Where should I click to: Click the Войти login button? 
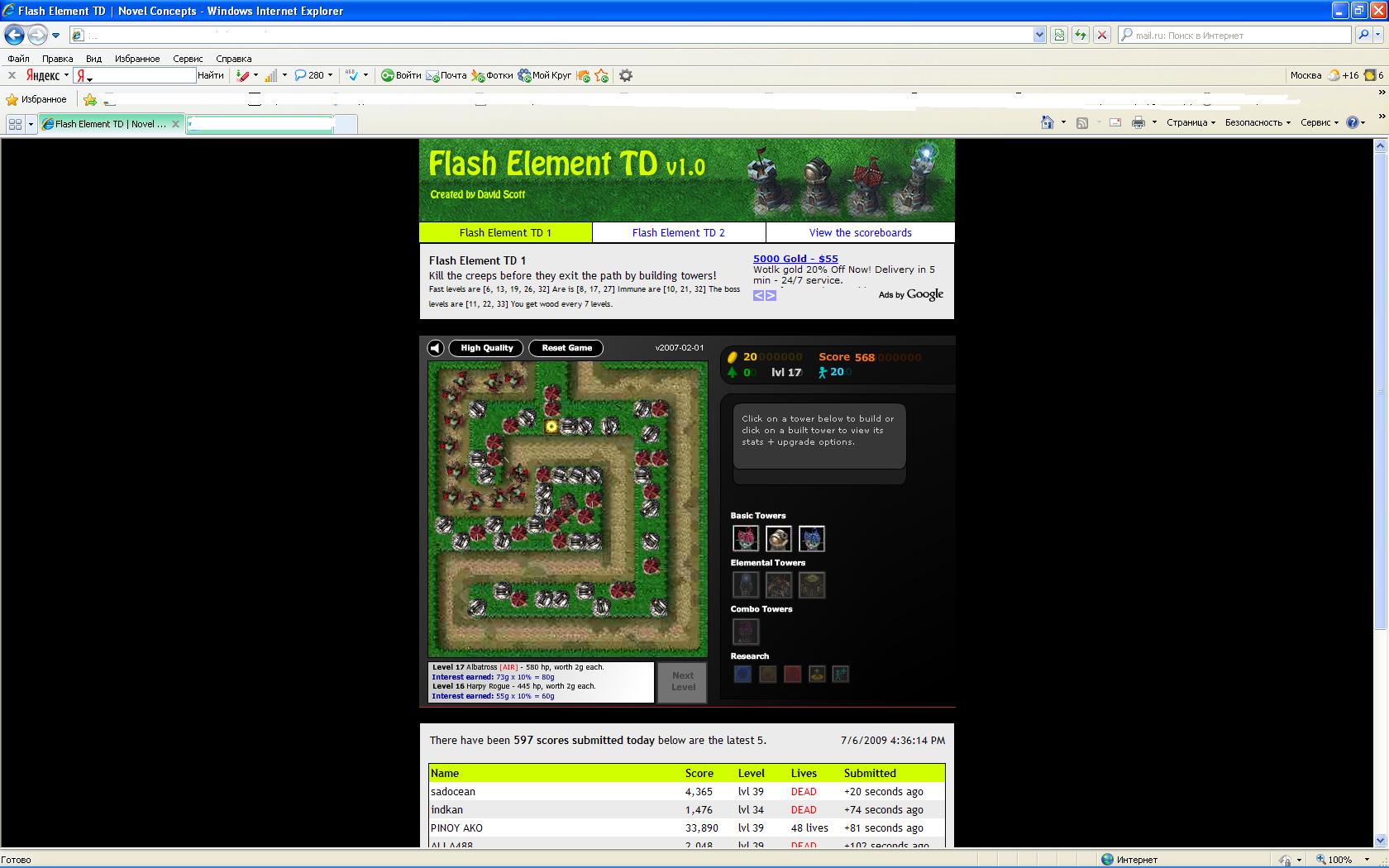tap(401, 75)
